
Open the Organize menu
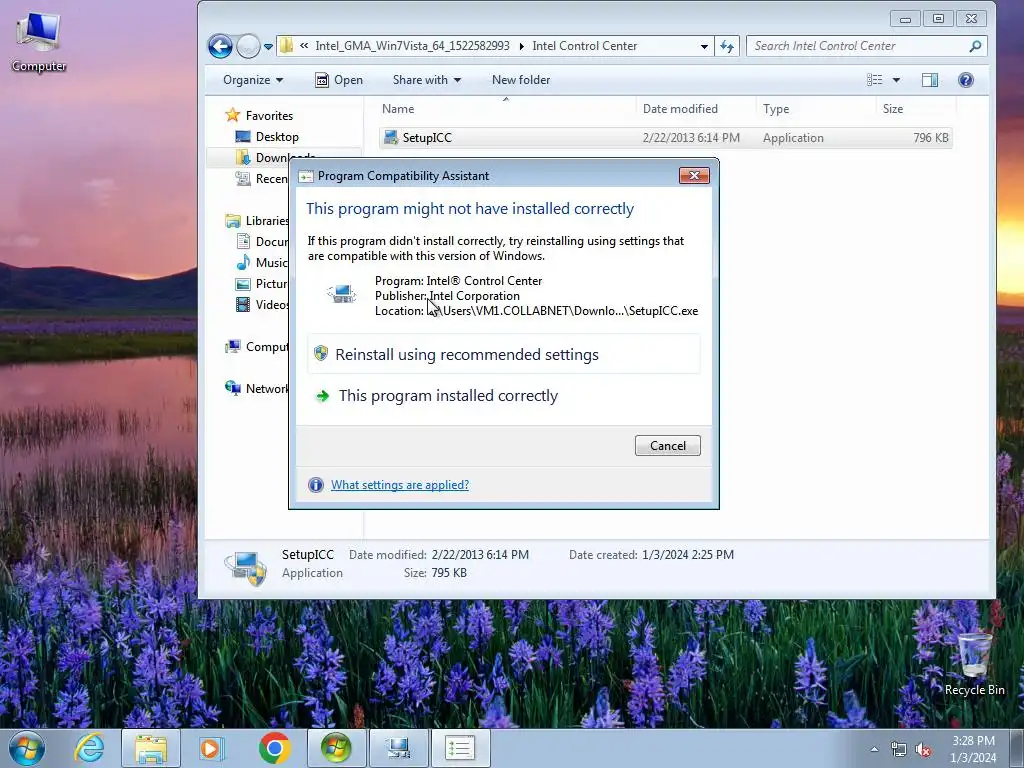tap(253, 80)
